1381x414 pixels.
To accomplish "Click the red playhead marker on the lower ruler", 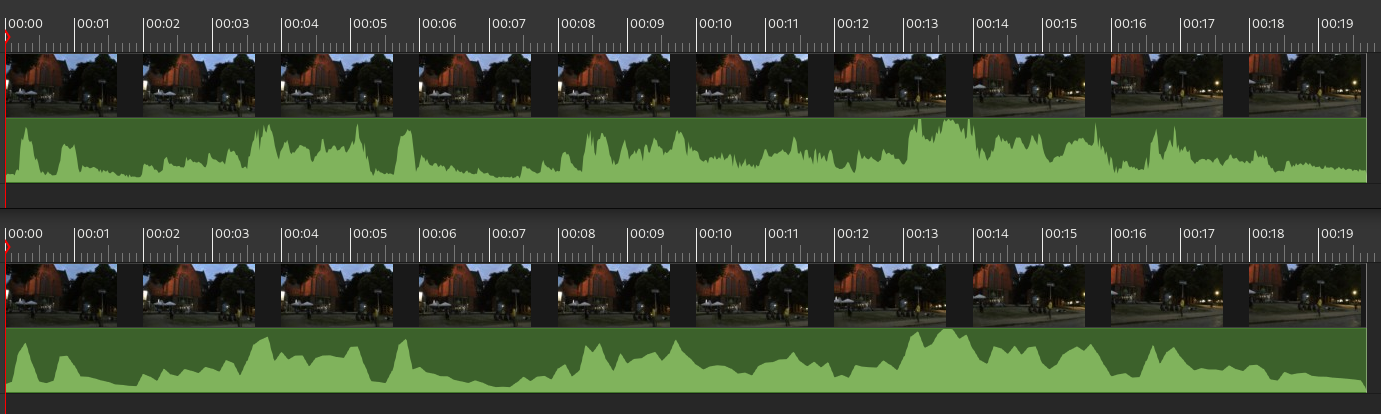I will (6, 247).
